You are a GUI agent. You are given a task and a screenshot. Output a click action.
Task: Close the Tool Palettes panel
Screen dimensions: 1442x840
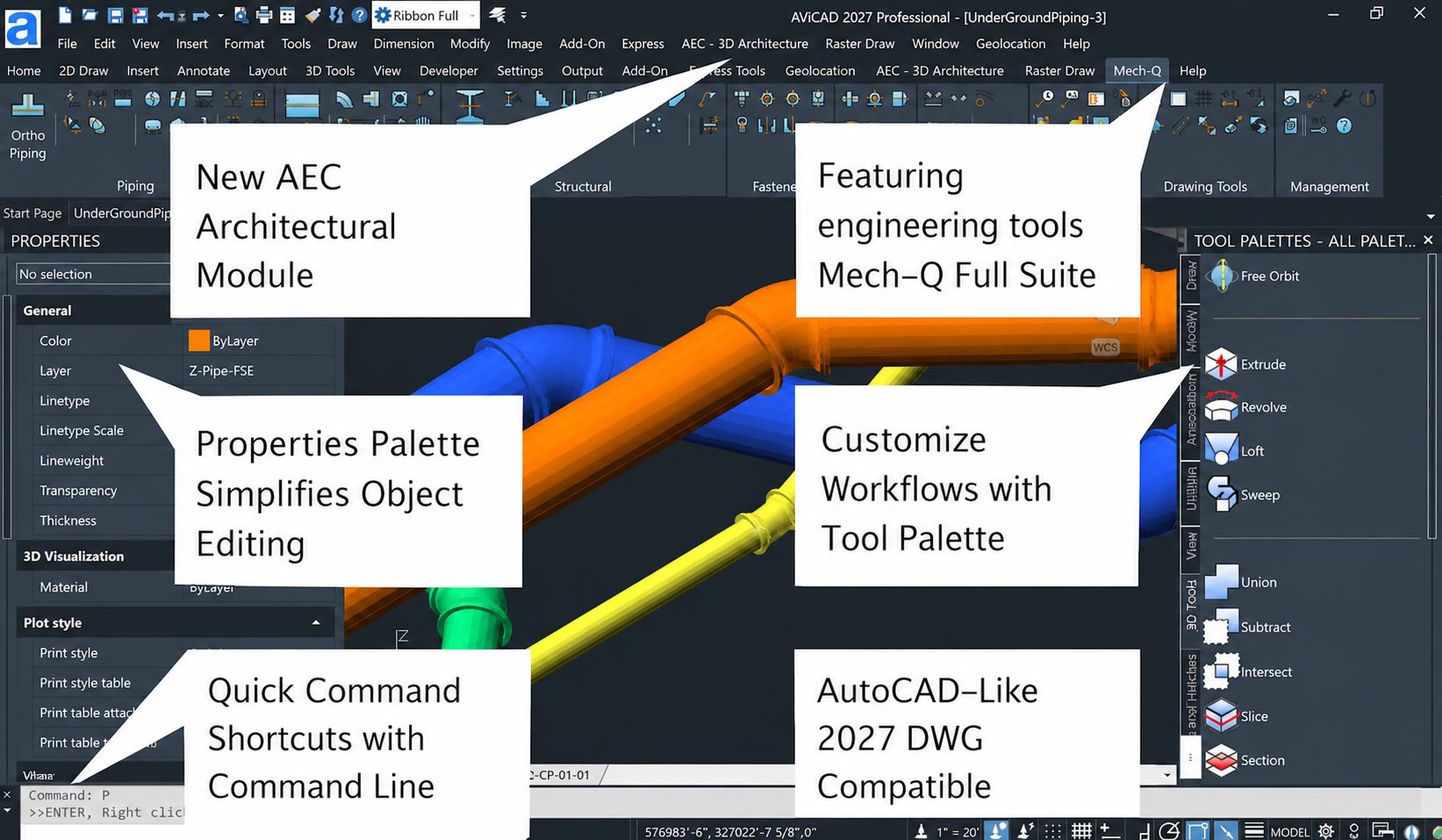1428,240
